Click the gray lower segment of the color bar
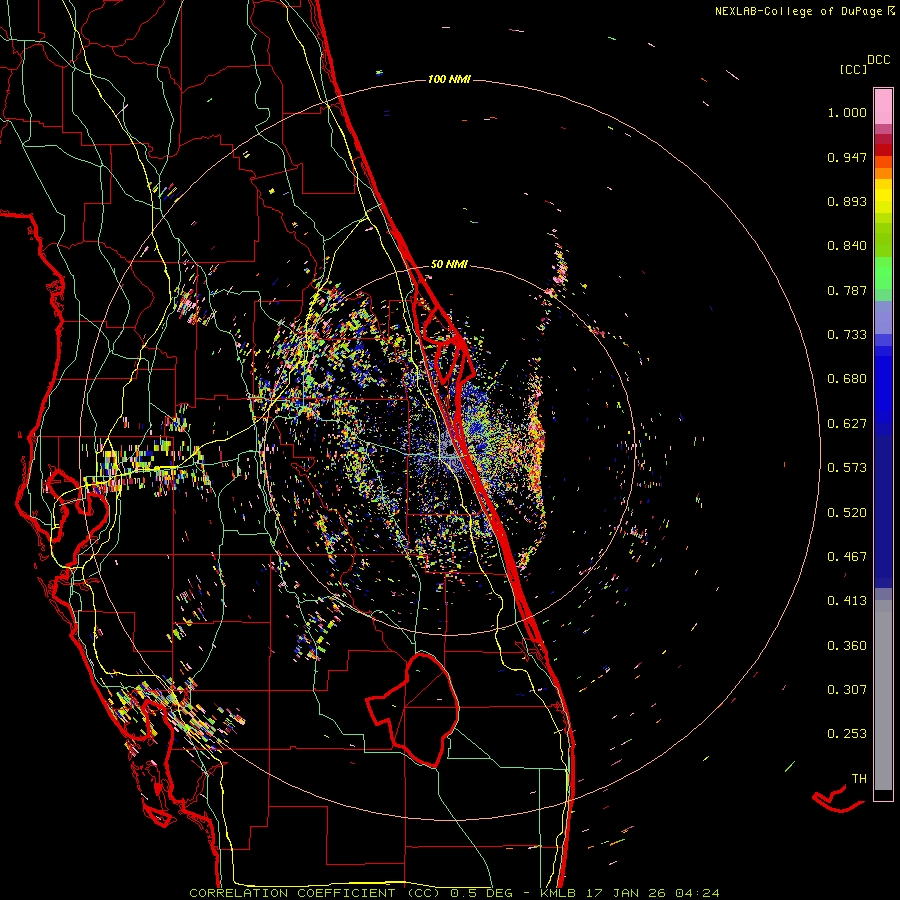900x900 pixels. pos(883,695)
